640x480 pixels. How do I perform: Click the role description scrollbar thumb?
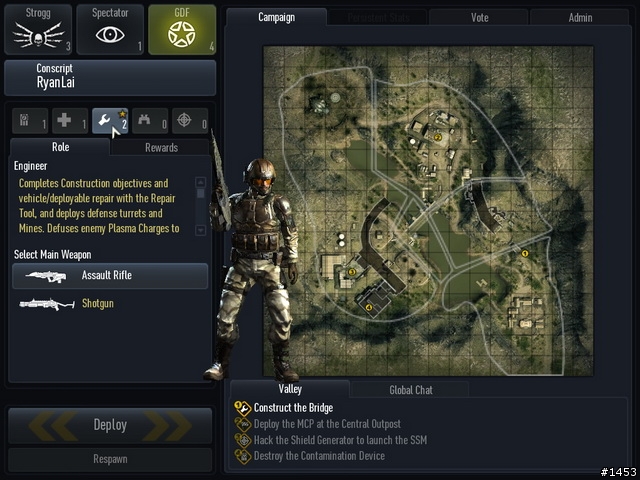pyautogui.click(x=200, y=193)
